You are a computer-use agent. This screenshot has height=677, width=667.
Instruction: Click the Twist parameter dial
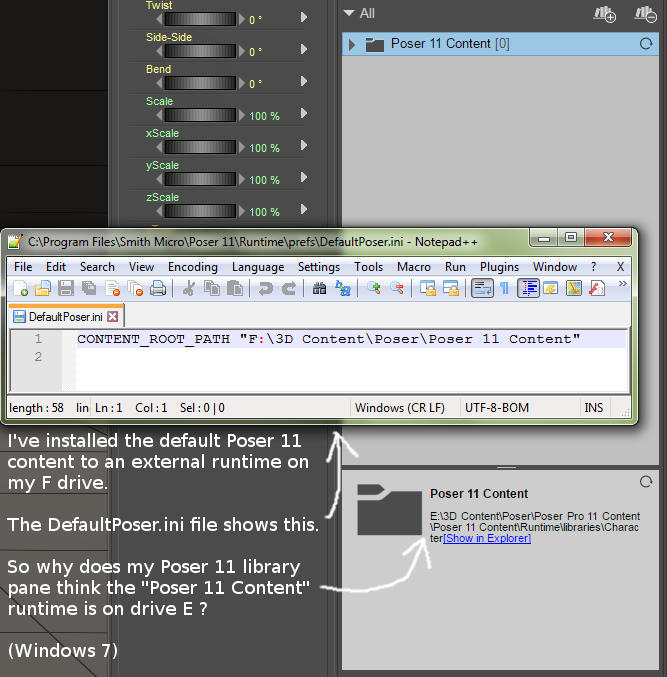point(200,19)
